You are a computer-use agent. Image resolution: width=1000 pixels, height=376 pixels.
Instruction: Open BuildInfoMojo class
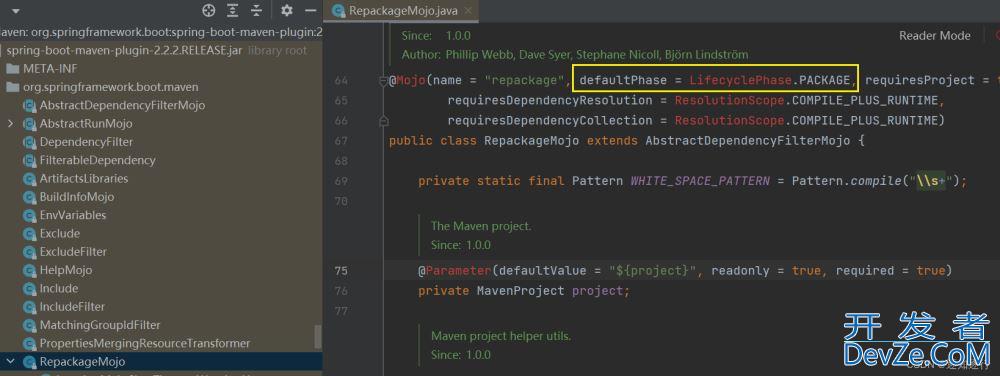tap(77, 197)
